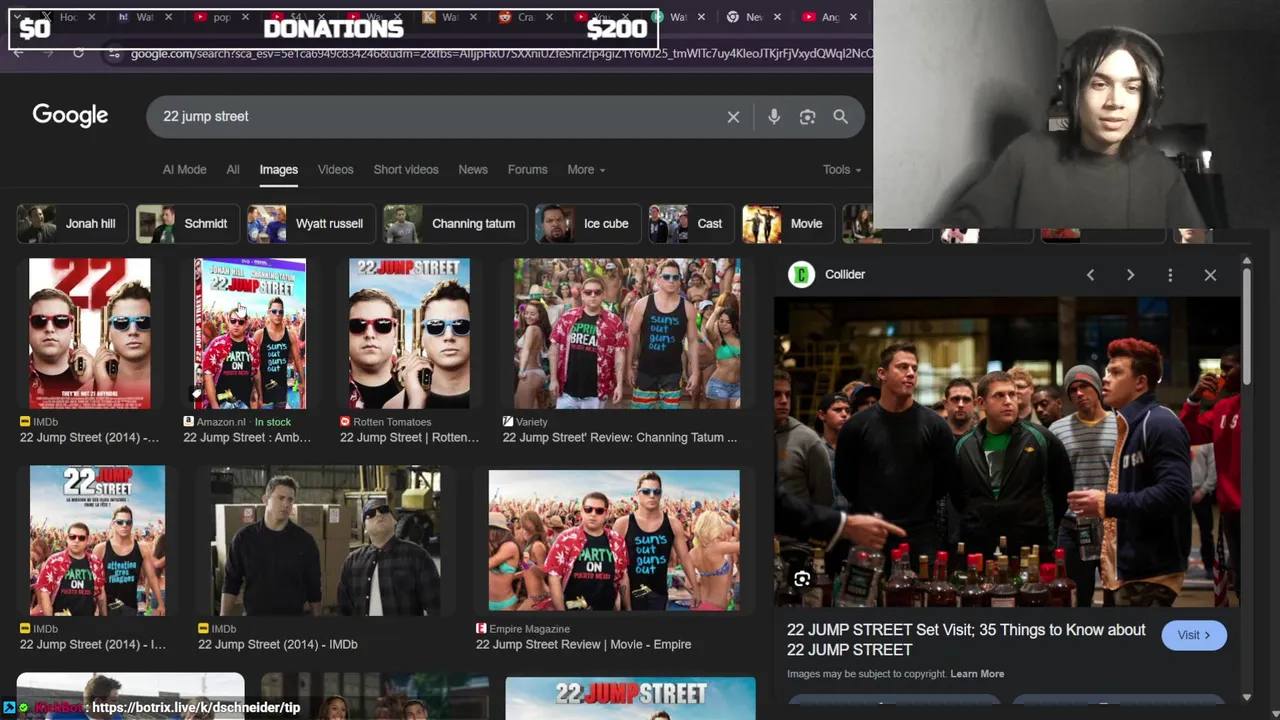
Task: Click Collider site icon in preview
Action: pos(801,274)
